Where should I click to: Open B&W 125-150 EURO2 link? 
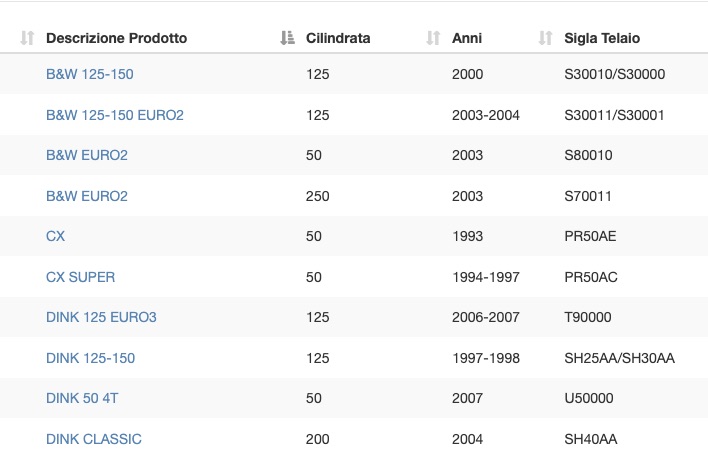pyautogui.click(x=115, y=115)
